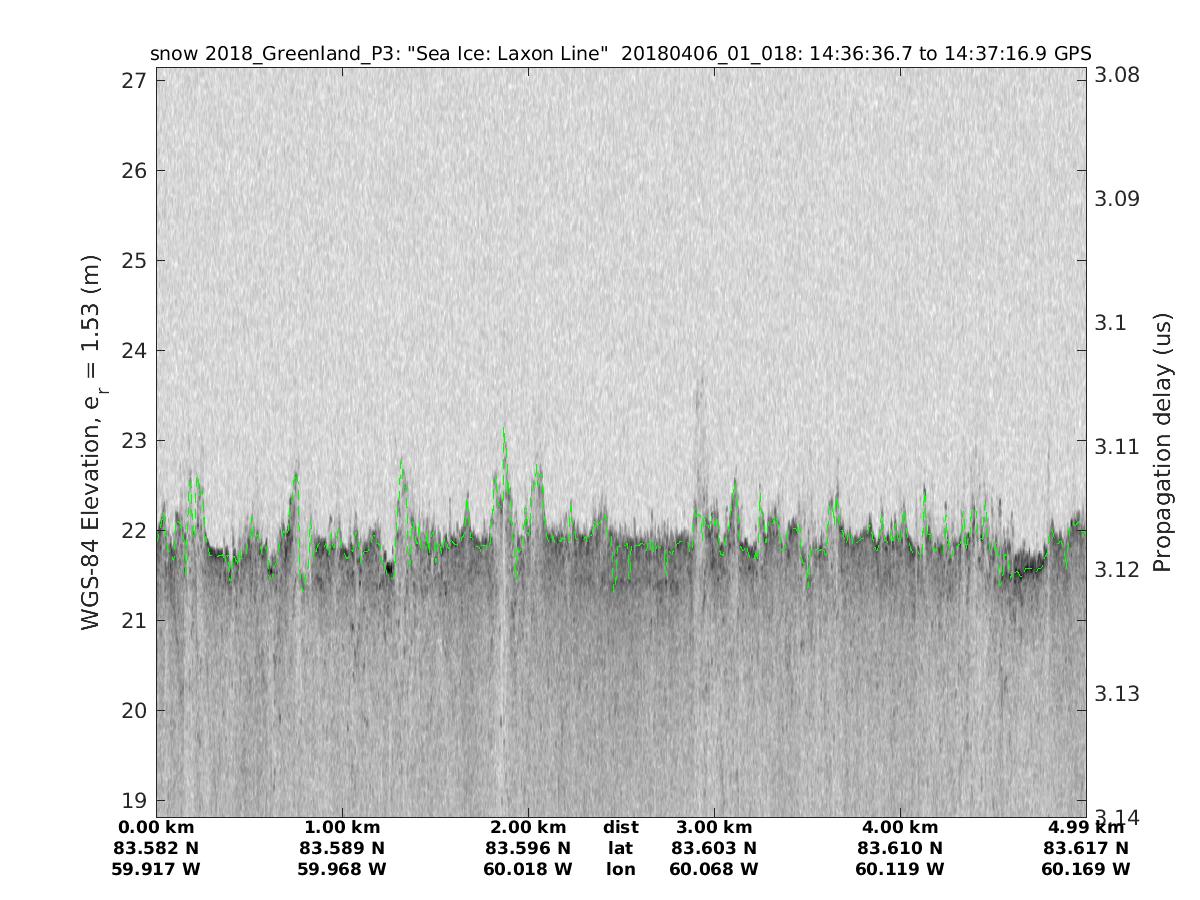Screen dimensions: 1200x900
Task: Select the 1.00 km distance label
Action: pos(342,827)
